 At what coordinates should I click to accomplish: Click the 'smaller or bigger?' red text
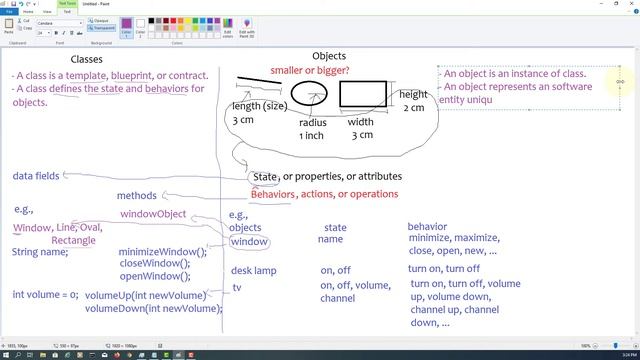click(x=310, y=70)
